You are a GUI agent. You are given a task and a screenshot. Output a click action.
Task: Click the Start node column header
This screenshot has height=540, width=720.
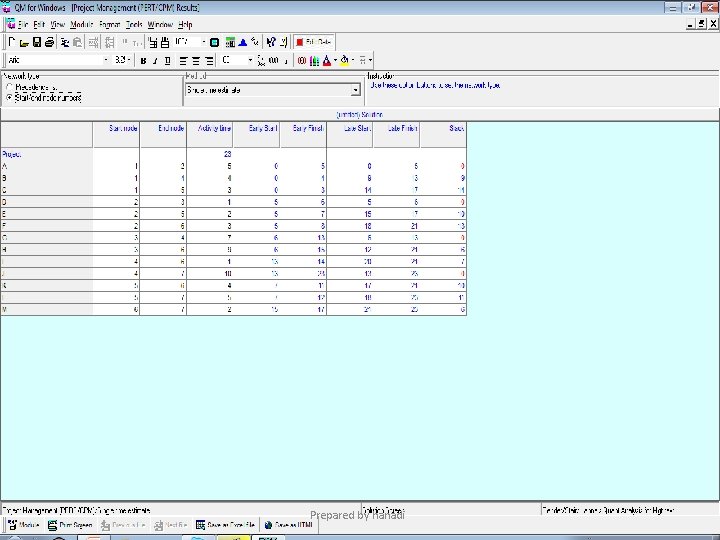(x=117, y=135)
